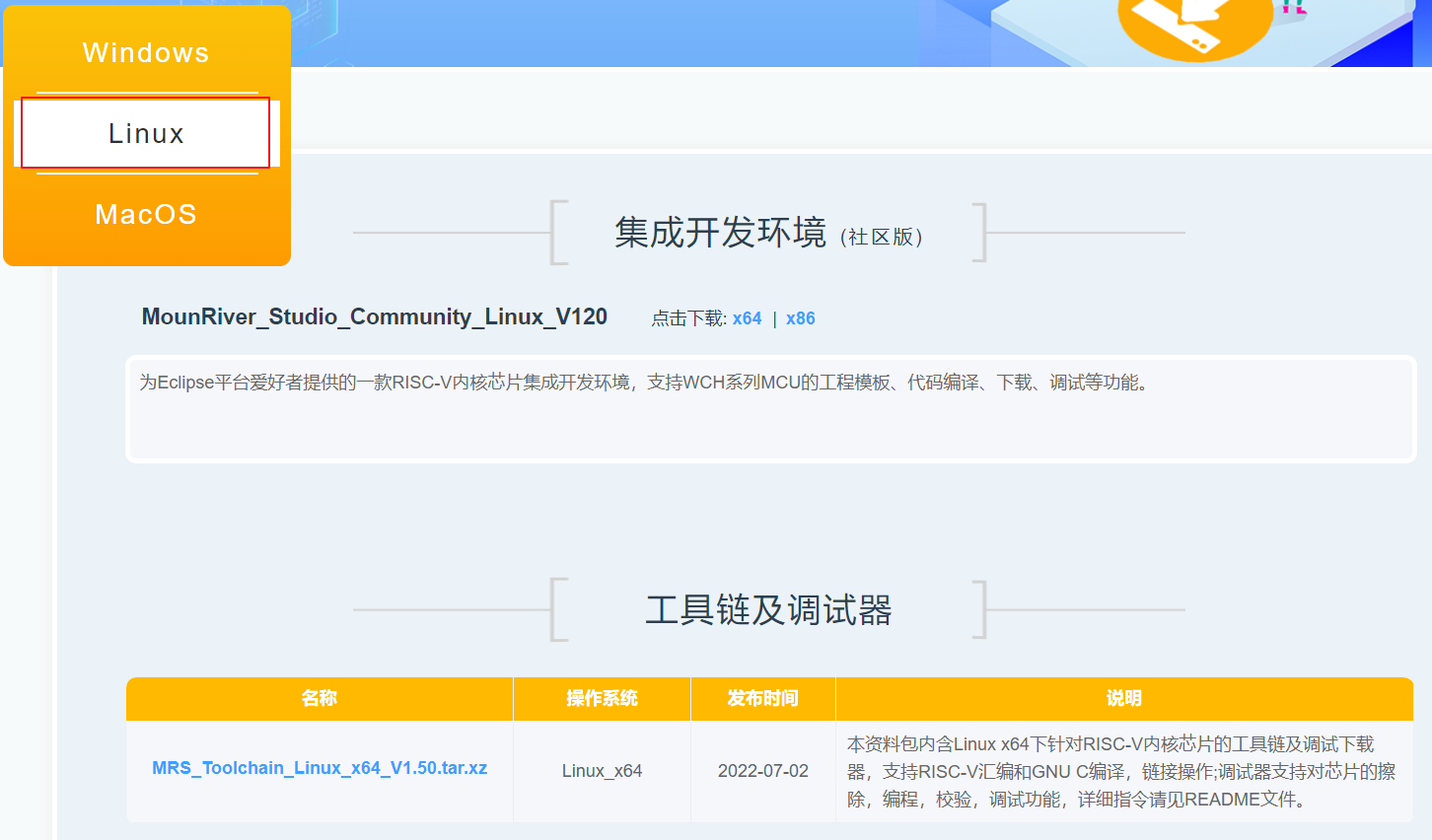This screenshot has width=1432, height=840.
Task: Click the 发布时间 column header
Action: click(x=762, y=698)
